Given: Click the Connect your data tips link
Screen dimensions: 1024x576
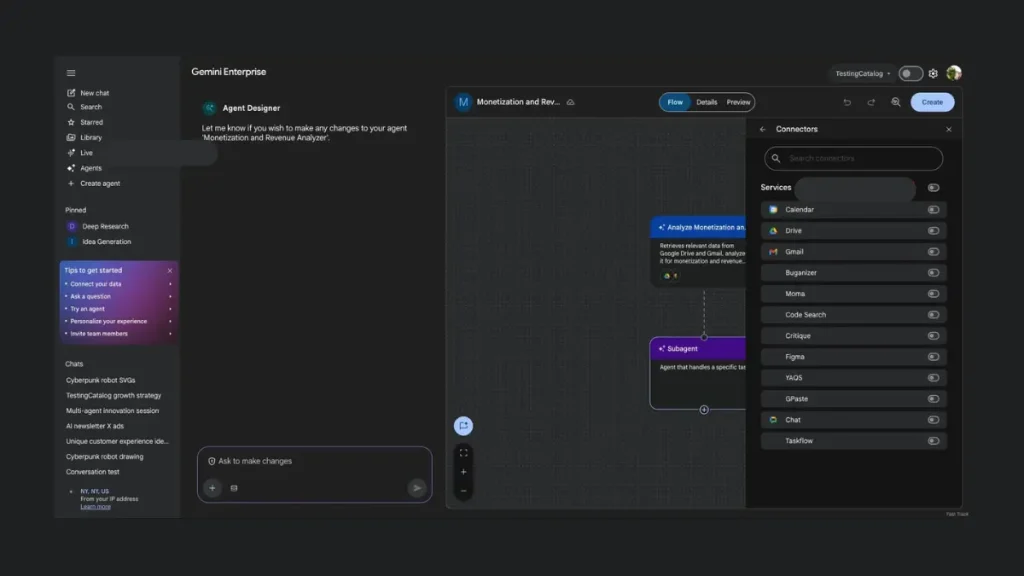Looking at the screenshot, I should click(97, 284).
